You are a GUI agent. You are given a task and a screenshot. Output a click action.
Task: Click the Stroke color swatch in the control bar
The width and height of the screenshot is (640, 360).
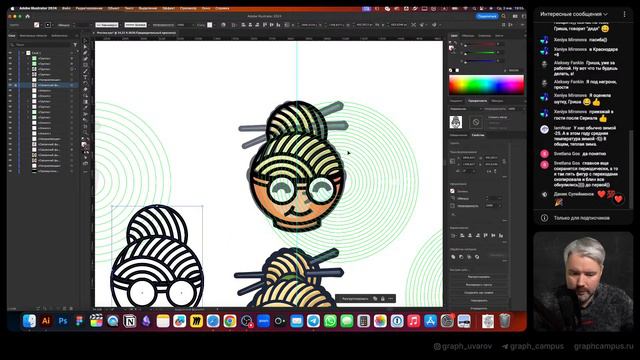point(47,25)
